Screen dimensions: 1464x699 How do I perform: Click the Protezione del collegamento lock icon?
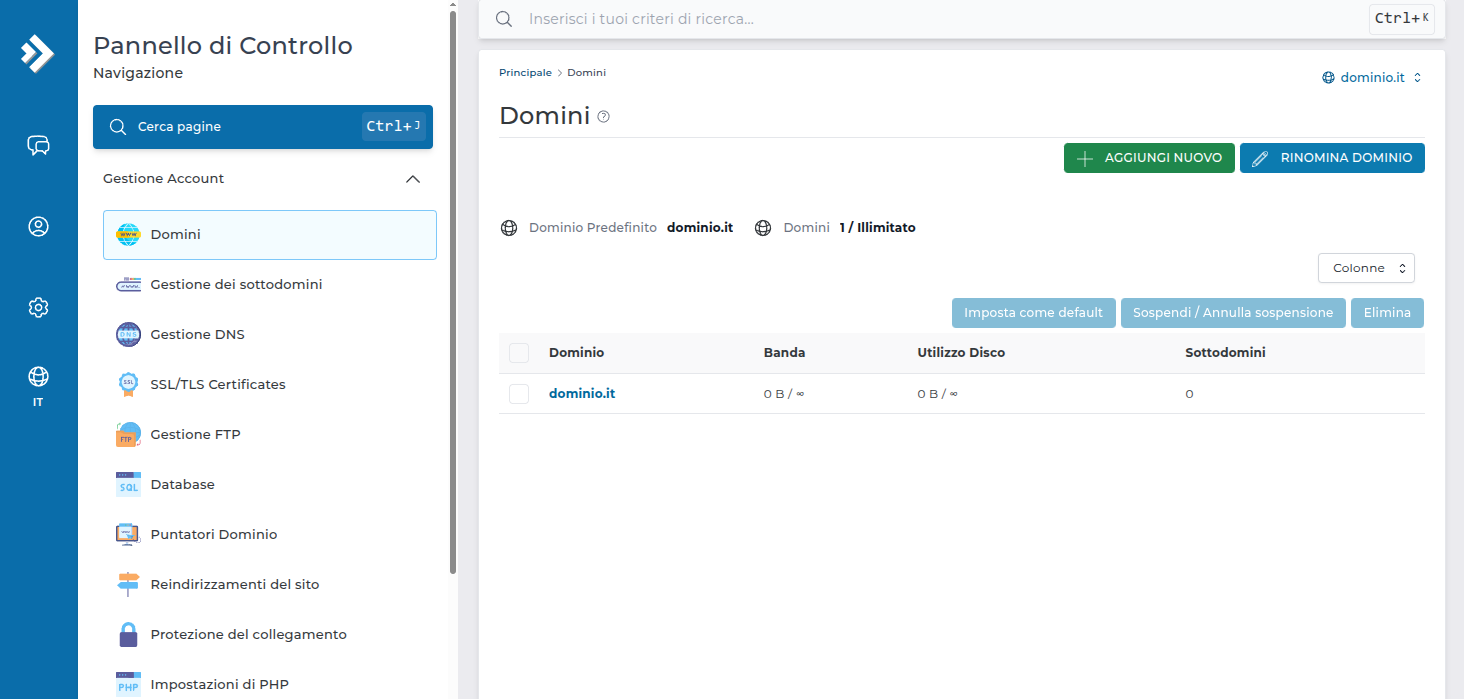128,635
